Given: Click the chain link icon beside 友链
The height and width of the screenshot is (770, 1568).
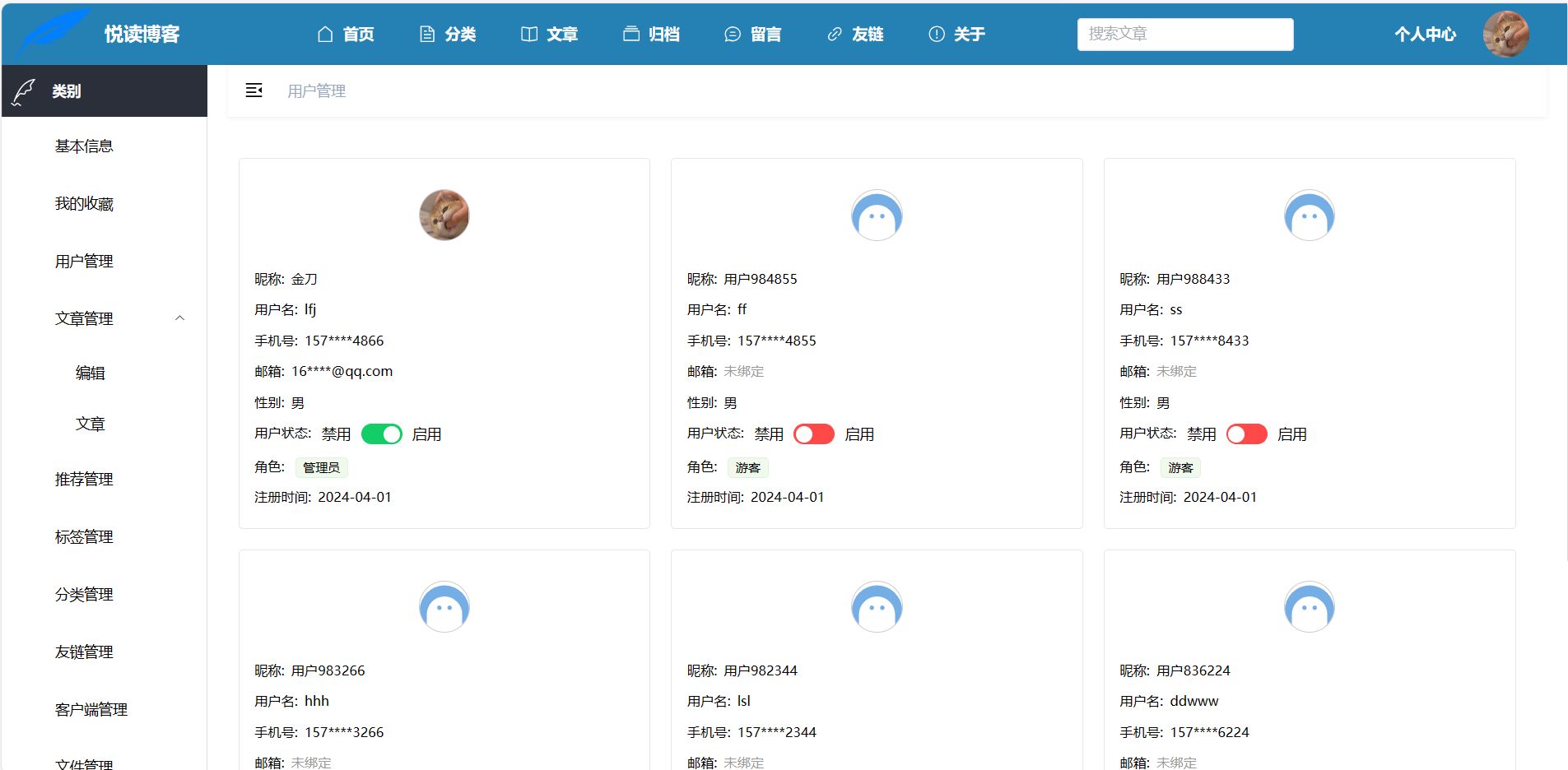Looking at the screenshot, I should (x=835, y=34).
